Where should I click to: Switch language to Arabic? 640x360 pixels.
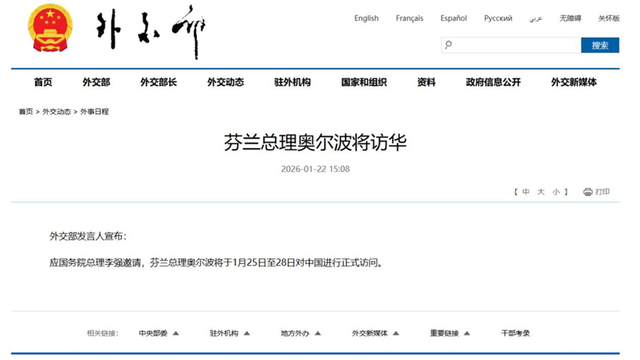[536, 19]
